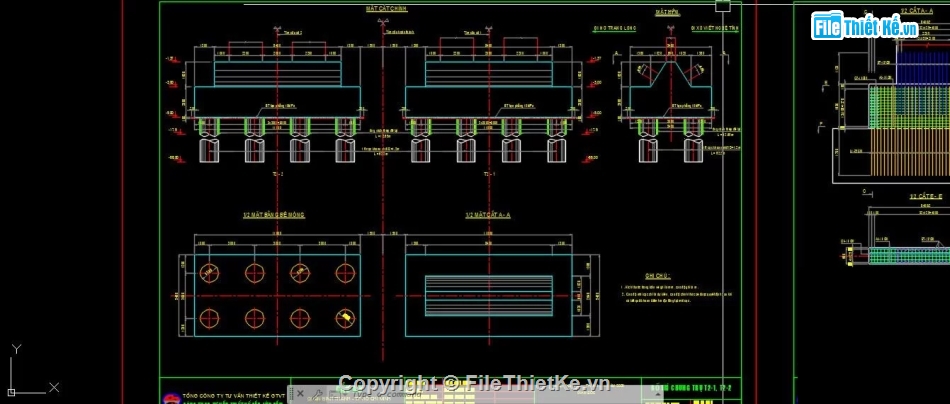Select the UCS X-Y axis icon
Viewport: 950px width, 404px height.
tap(33, 371)
